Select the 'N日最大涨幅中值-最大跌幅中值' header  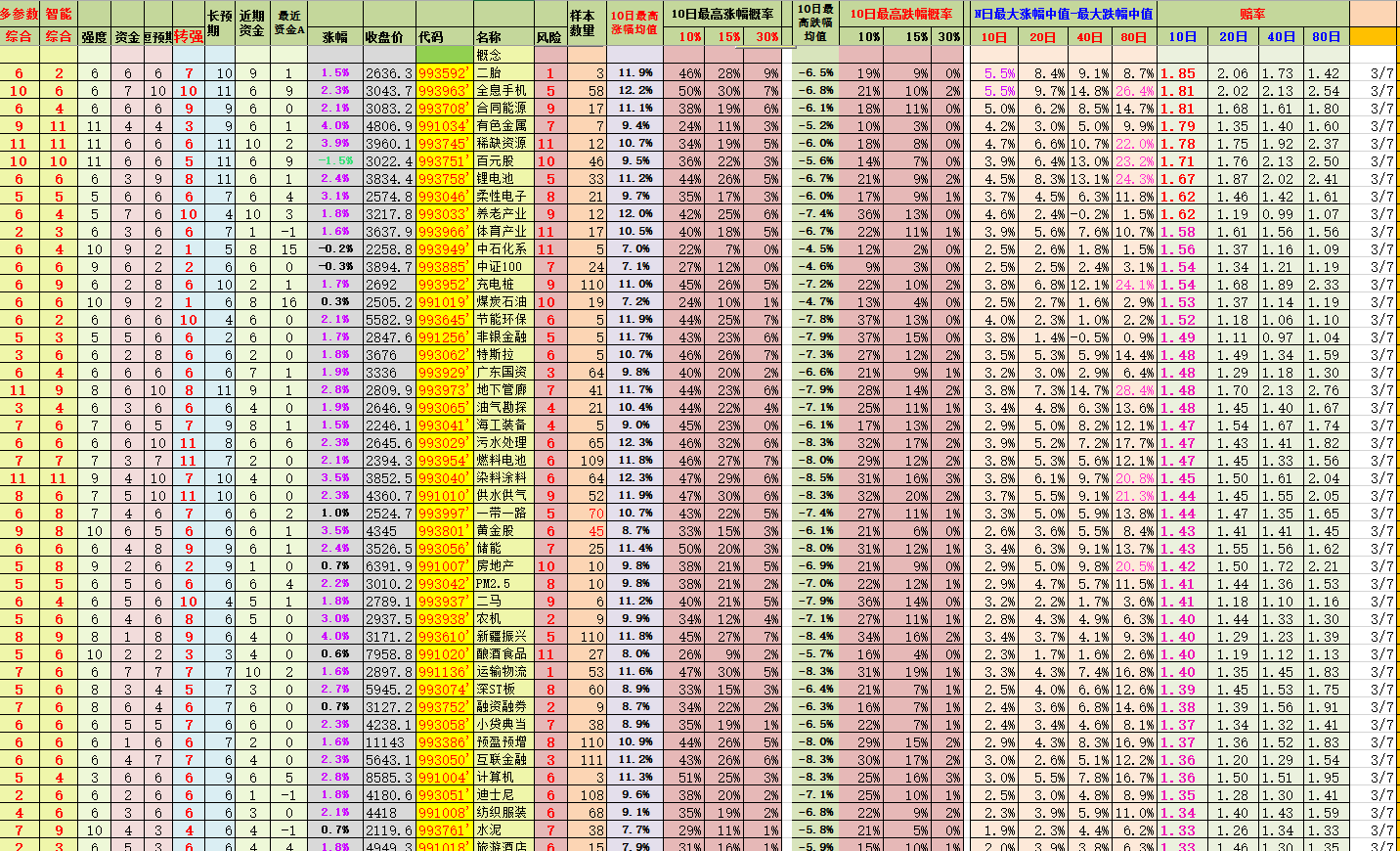(x=1064, y=15)
